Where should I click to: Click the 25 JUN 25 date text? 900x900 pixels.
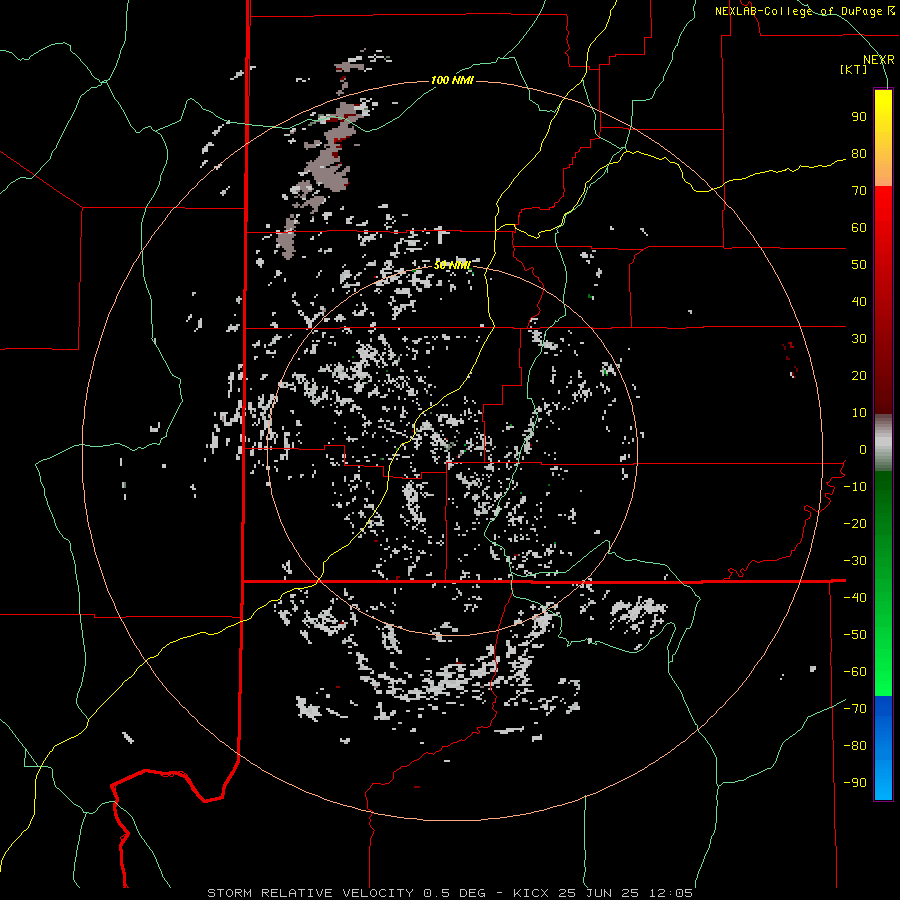(599, 893)
